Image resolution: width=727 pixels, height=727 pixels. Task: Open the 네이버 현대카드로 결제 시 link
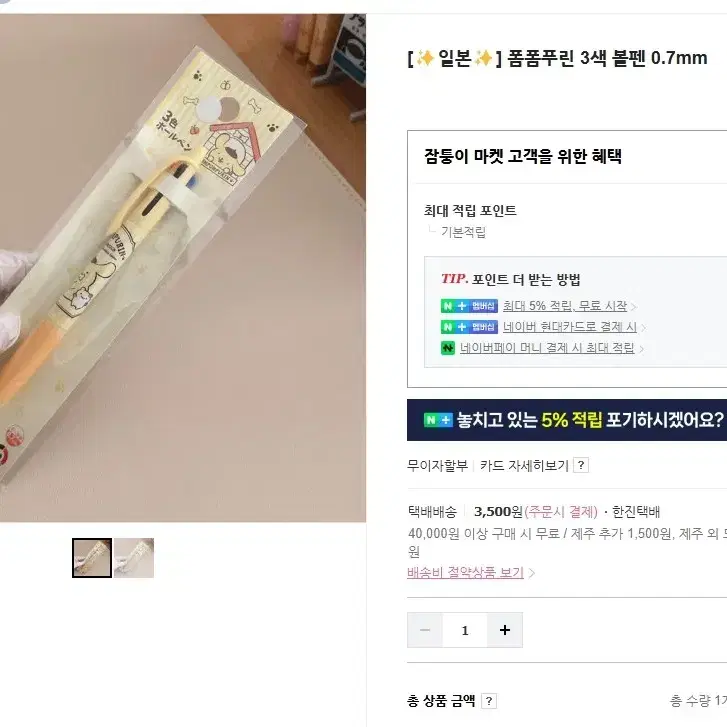tap(570, 327)
